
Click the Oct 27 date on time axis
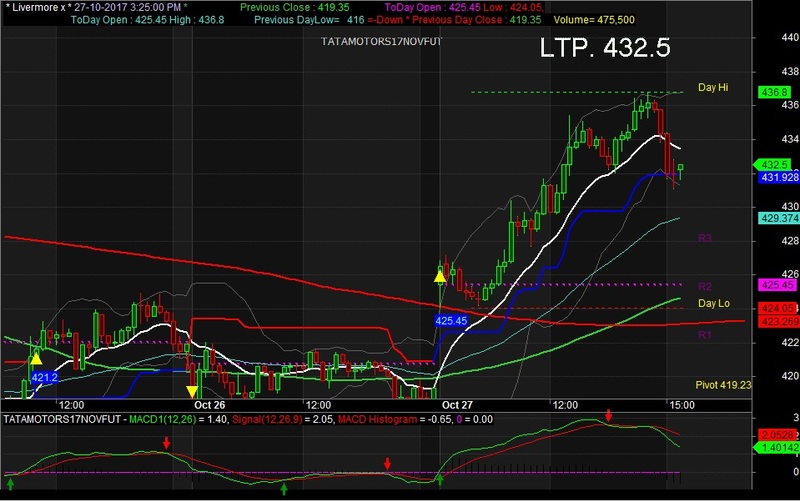click(455, 405)
